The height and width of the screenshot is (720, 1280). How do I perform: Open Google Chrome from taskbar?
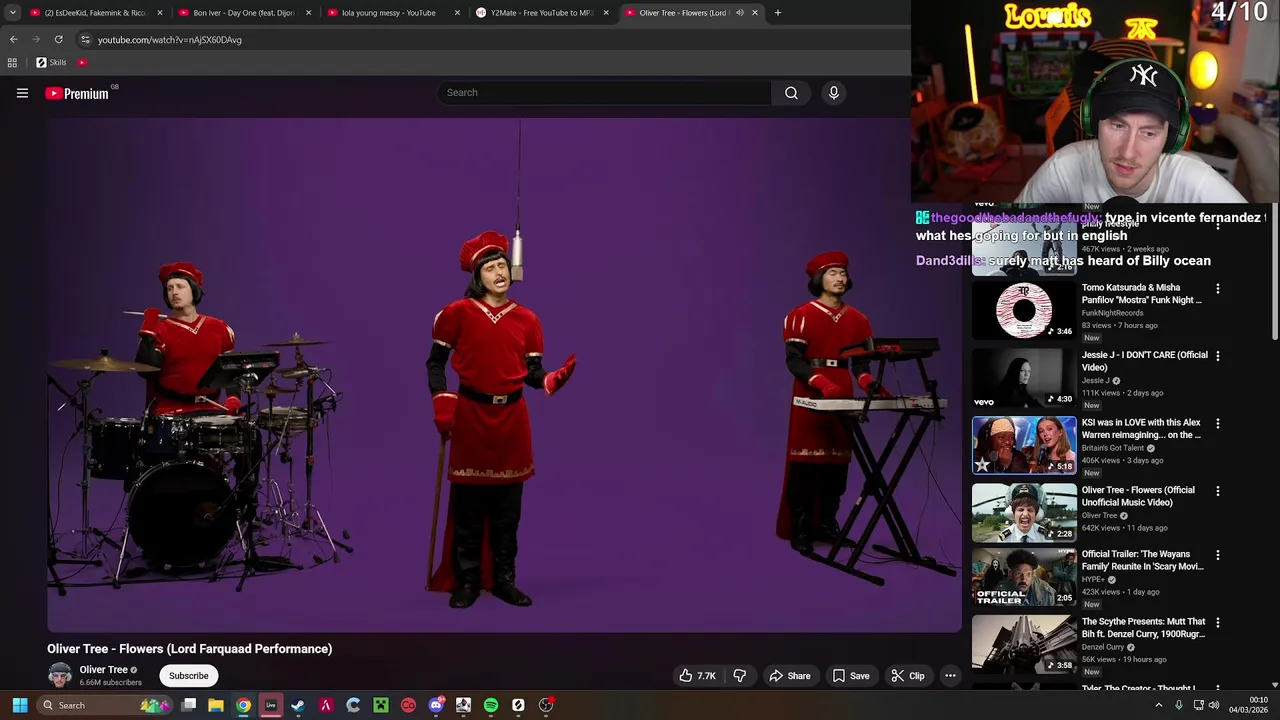243,705
